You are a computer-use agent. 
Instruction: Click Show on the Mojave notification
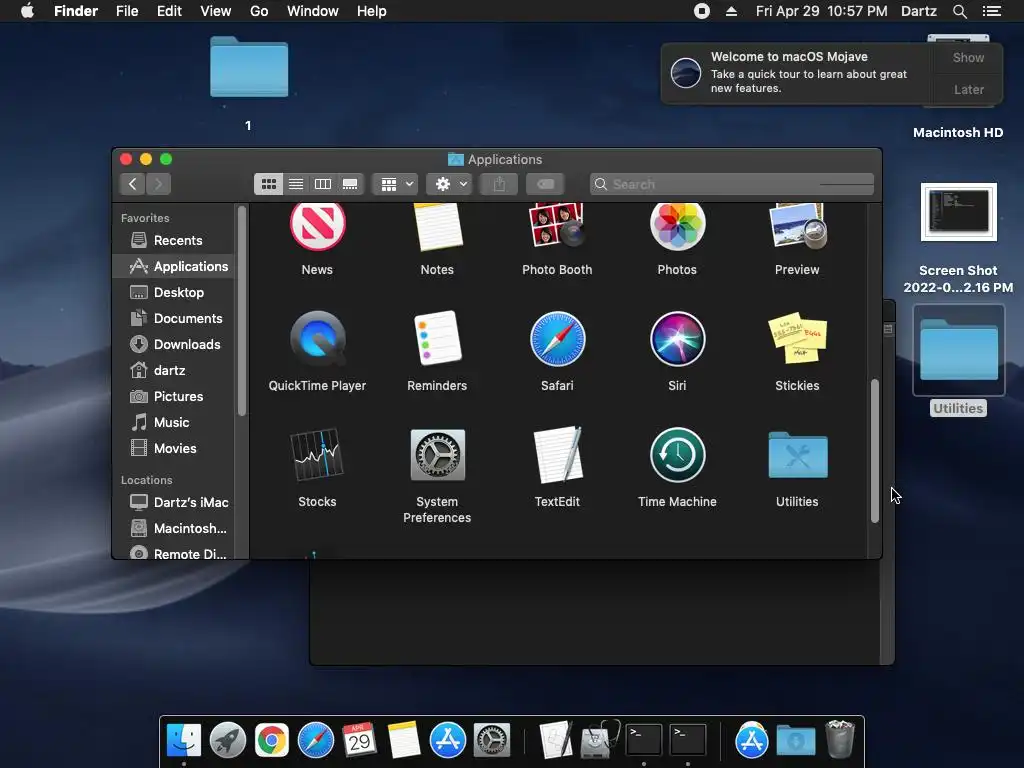coord(968,57)
